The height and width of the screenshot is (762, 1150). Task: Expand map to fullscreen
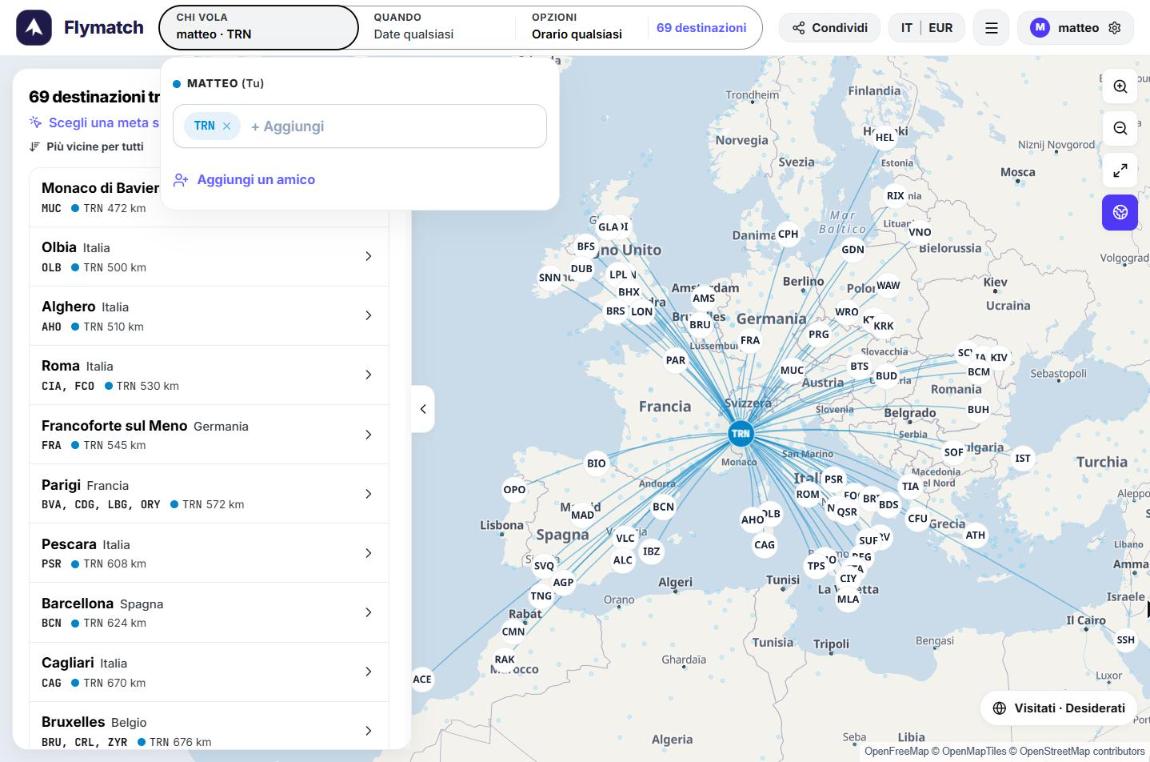[1120, 170]
